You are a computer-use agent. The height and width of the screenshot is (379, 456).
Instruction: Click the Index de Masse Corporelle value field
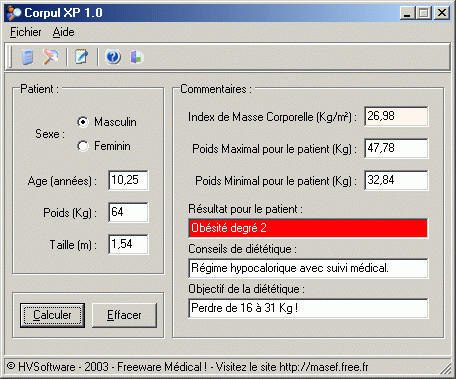coord(396,116)
